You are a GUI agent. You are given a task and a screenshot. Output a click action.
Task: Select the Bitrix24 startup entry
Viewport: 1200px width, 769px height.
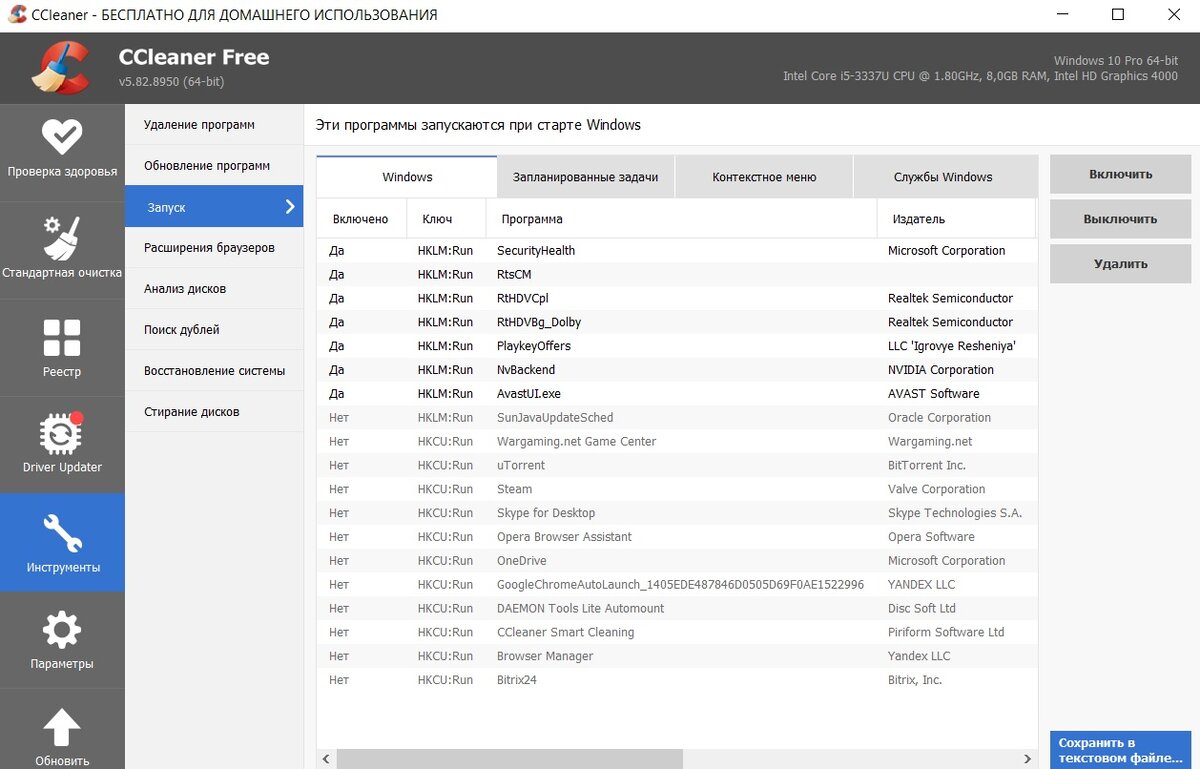pos(677,680)
